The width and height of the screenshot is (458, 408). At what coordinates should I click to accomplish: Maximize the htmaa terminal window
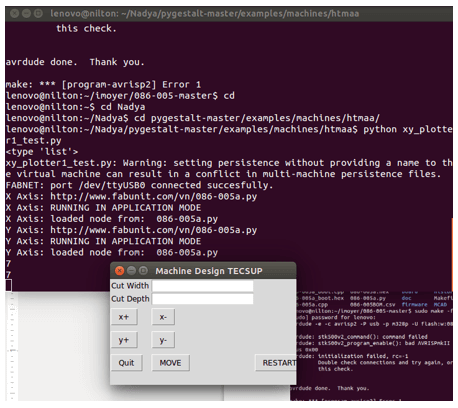tap(38, 14)
